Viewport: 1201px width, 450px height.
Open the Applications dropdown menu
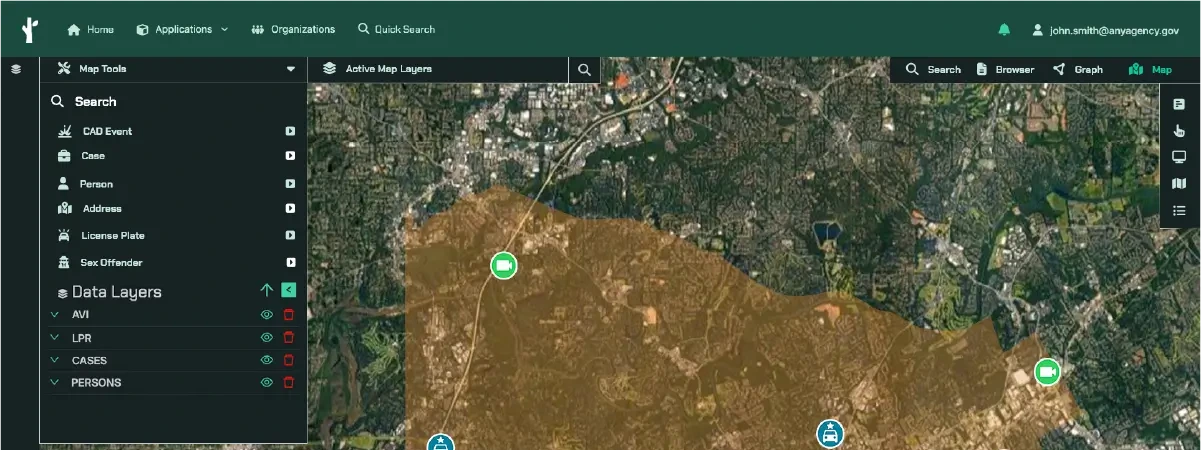[183, 30]
